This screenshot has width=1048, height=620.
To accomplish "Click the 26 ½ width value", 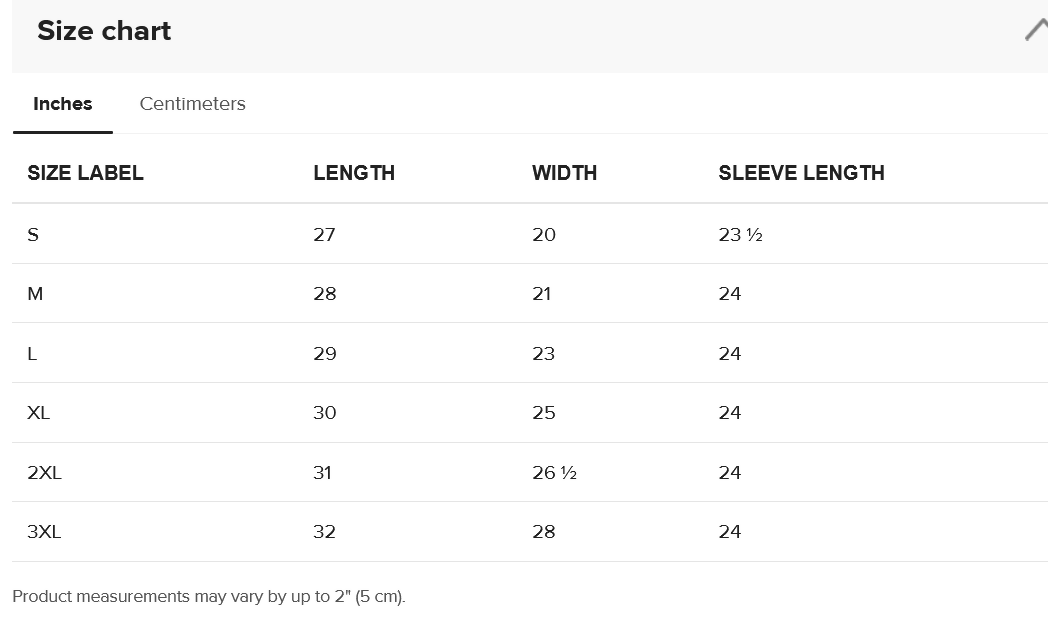I will pos(554,472).
